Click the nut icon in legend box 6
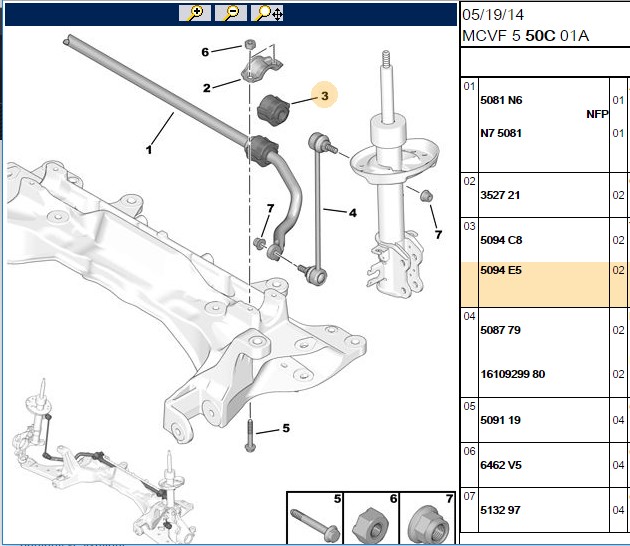630x546 pixels. (369, 524)
